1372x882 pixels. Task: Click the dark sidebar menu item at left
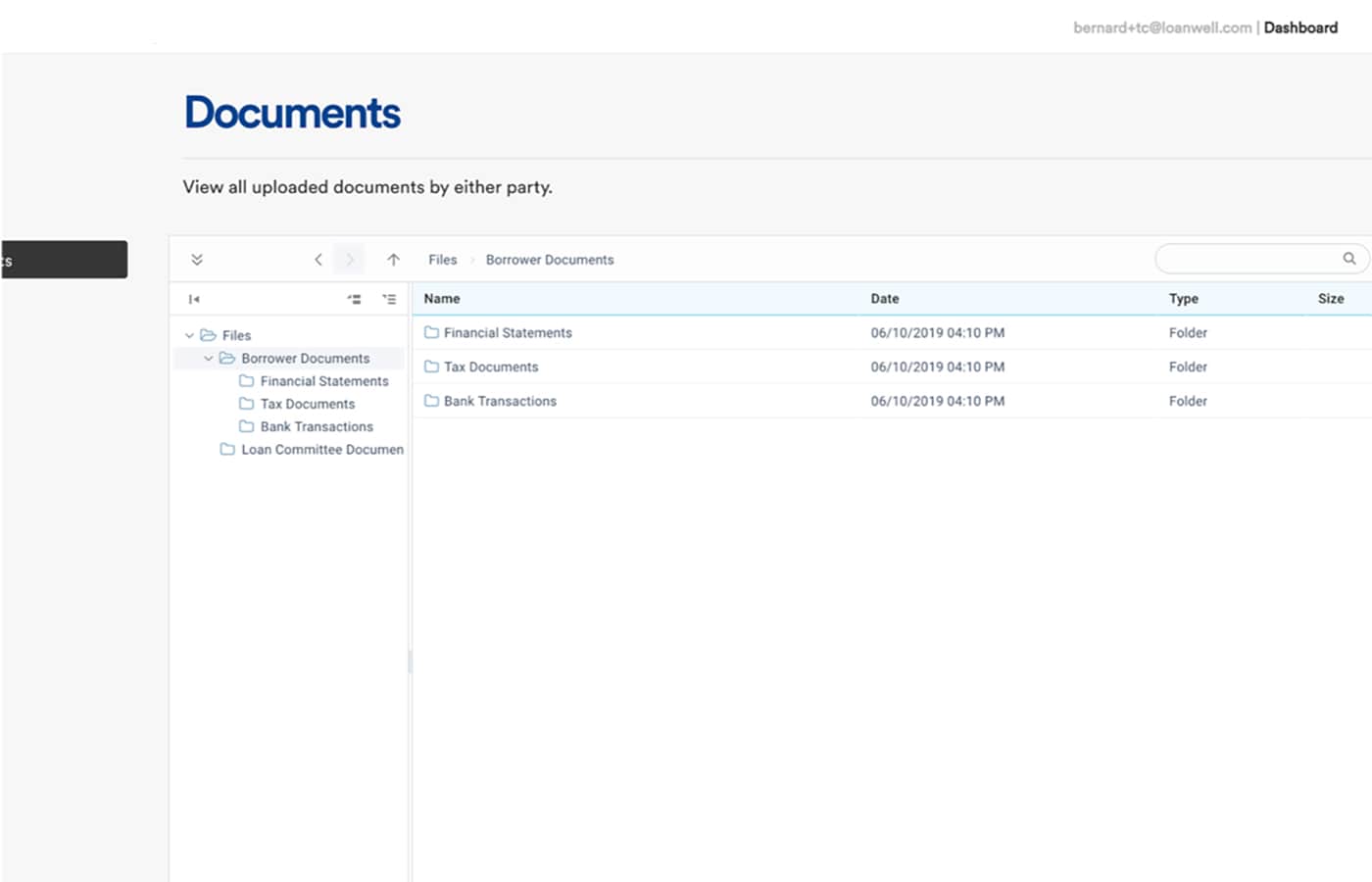click(64, 260)
